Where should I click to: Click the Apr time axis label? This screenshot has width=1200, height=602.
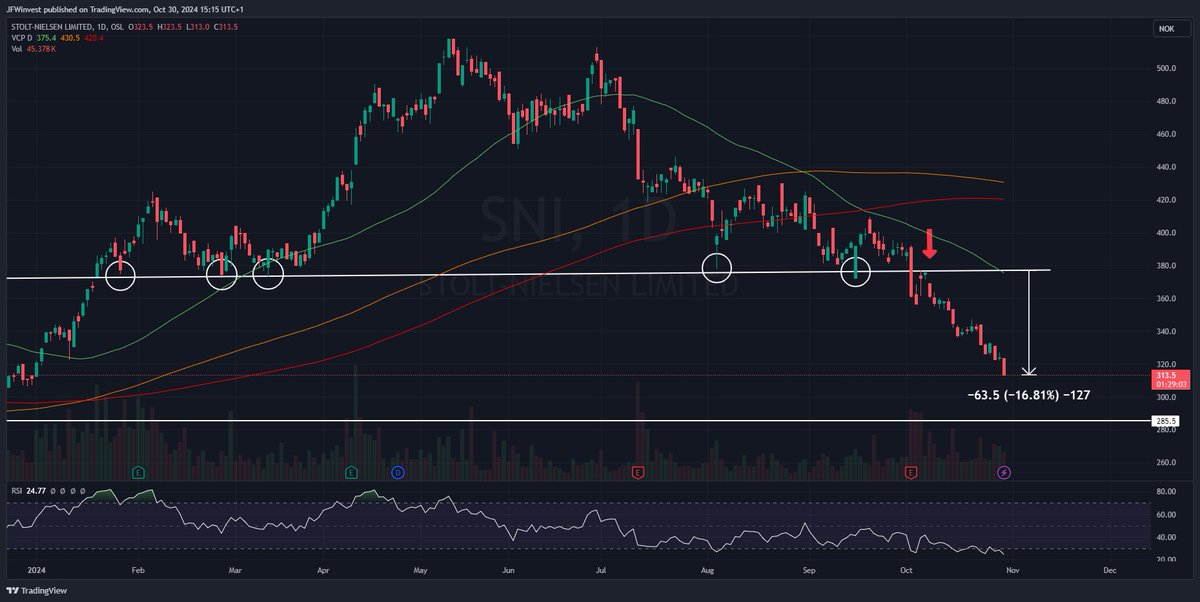click(x=323, y=570)
